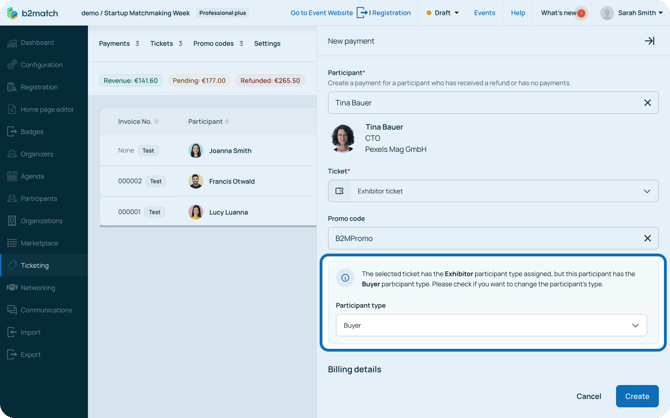Collapse the New payment side panel

point(649,41)
